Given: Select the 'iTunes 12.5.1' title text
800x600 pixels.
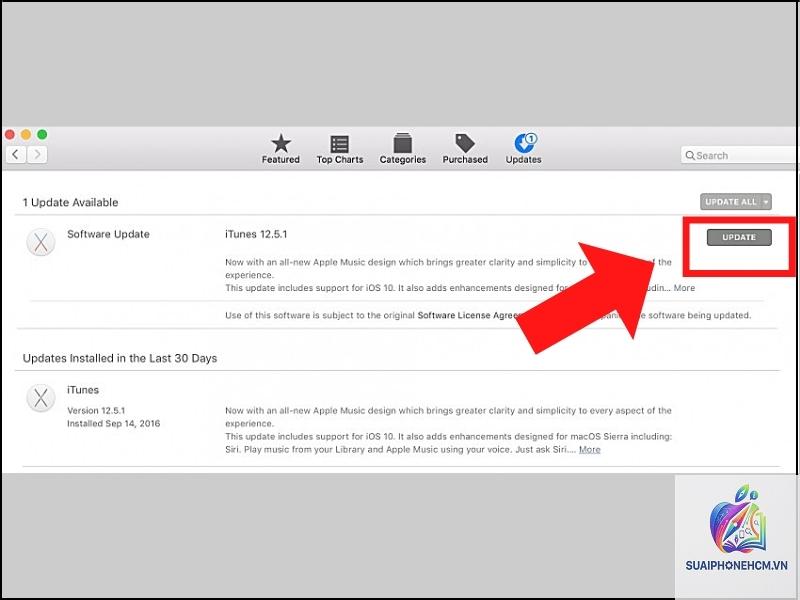Looking at the screenshot, I should click(256, 234).
